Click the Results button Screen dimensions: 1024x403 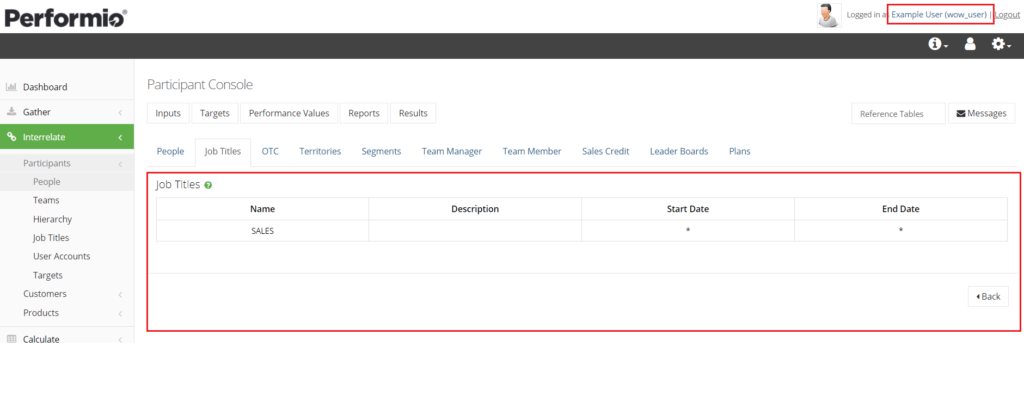(413, 113)
